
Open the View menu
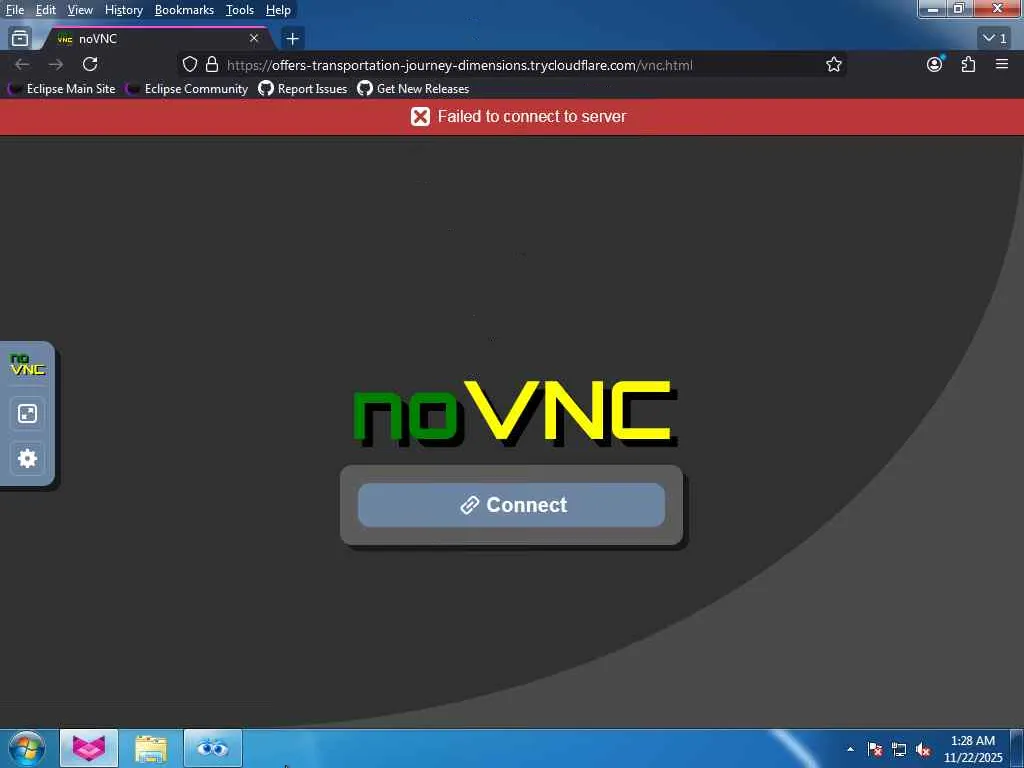80,10
